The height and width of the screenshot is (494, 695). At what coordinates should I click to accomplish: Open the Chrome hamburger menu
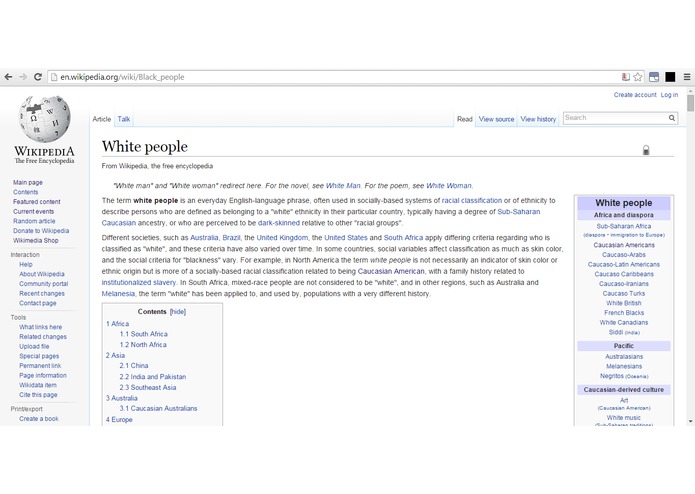click(687, 77)
